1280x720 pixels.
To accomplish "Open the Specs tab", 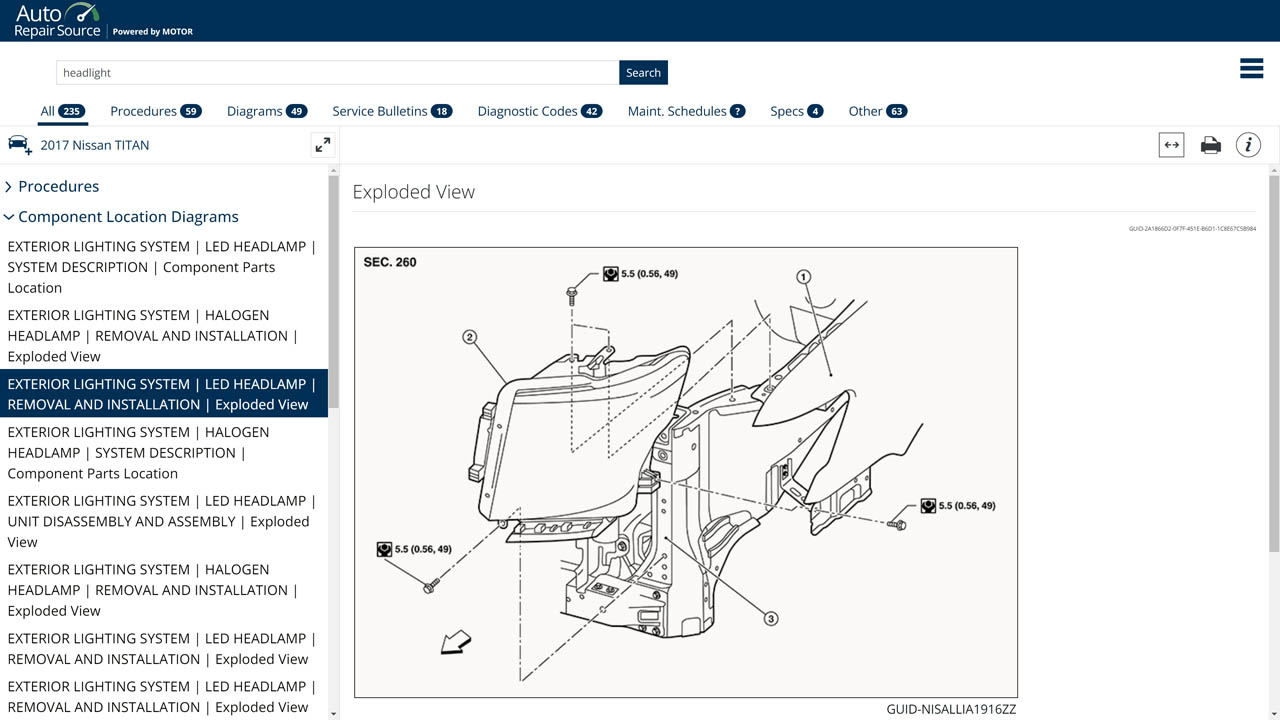I will coord(796,111).
